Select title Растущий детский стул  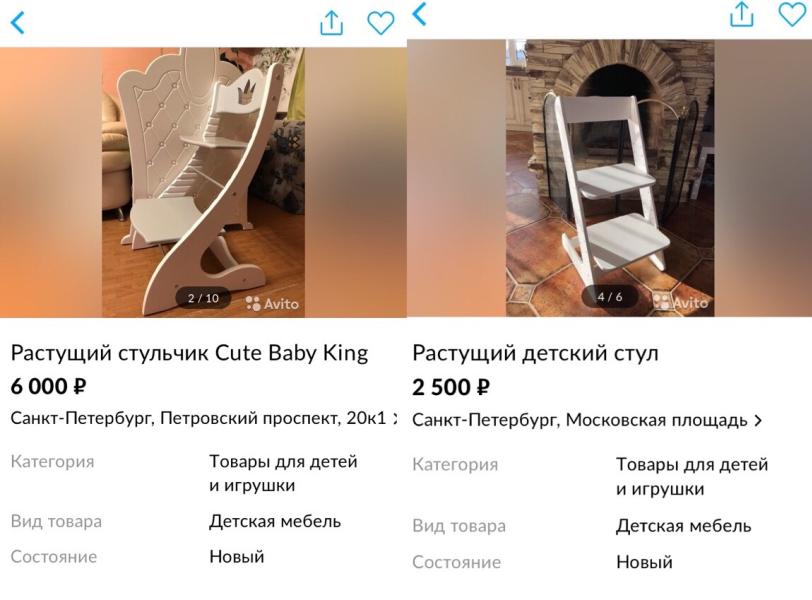(535, 354)
